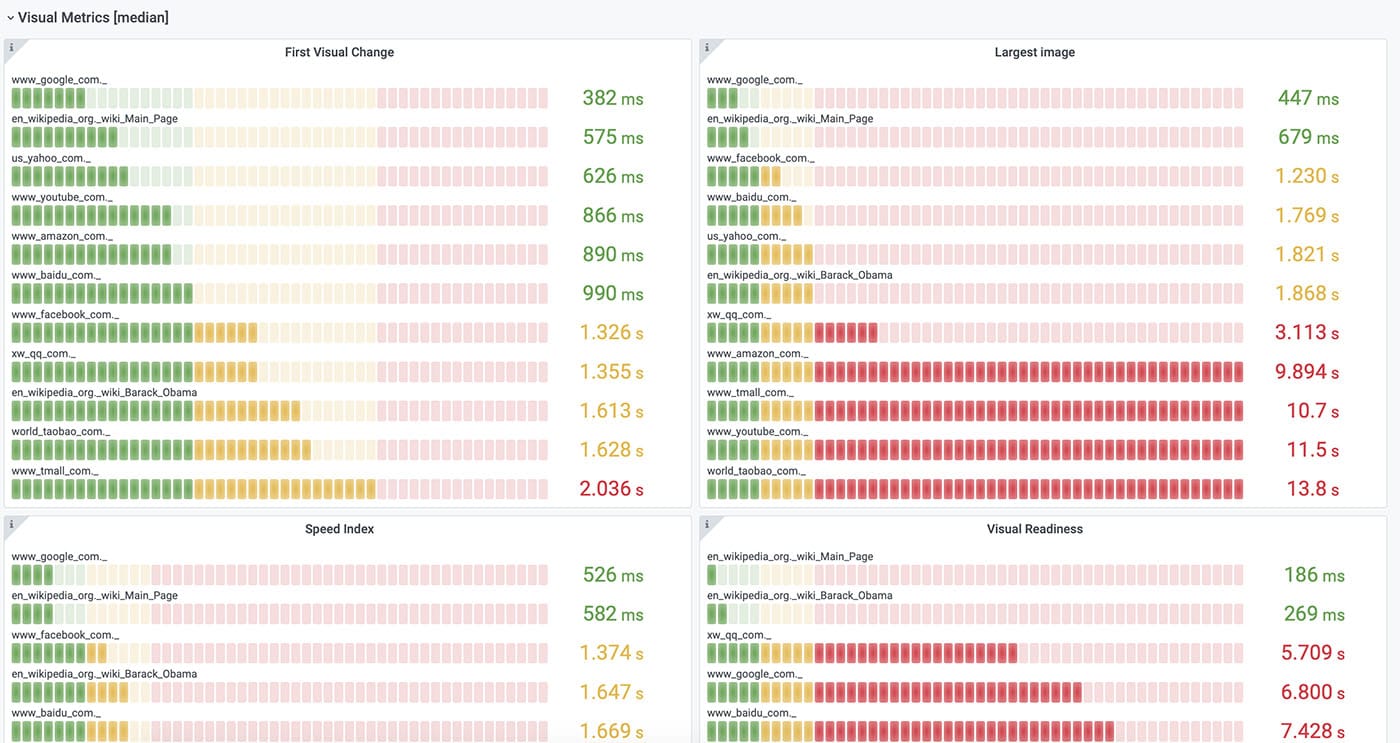Click the www_google_com bar in First Visual Change
The width and height of the screenshot is (1400, 743).
tap(279, 98)
